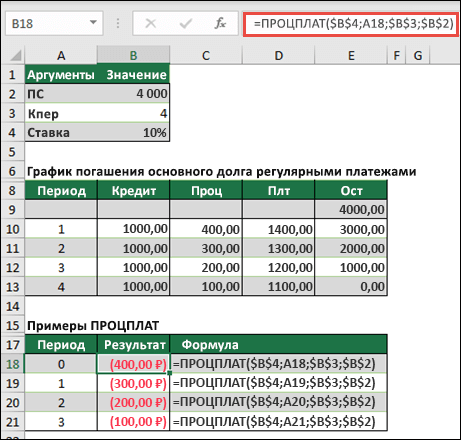Image resolution: width=461 pixels, height=440 pixels.
Task: Click the 'Аргументы' header cell
Action: click(x=61, y=74)
